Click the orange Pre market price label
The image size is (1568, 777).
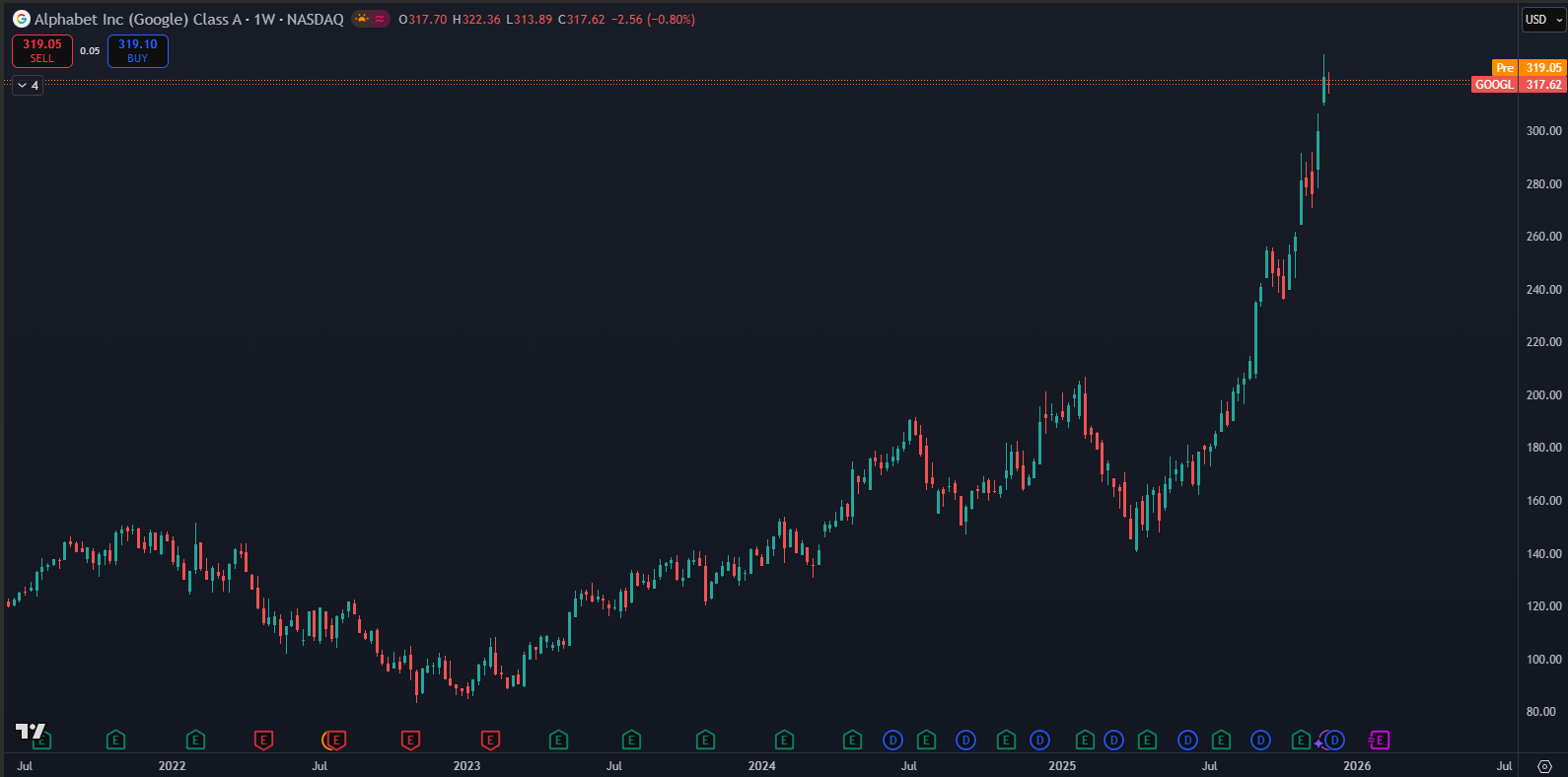coord(1504,68)
